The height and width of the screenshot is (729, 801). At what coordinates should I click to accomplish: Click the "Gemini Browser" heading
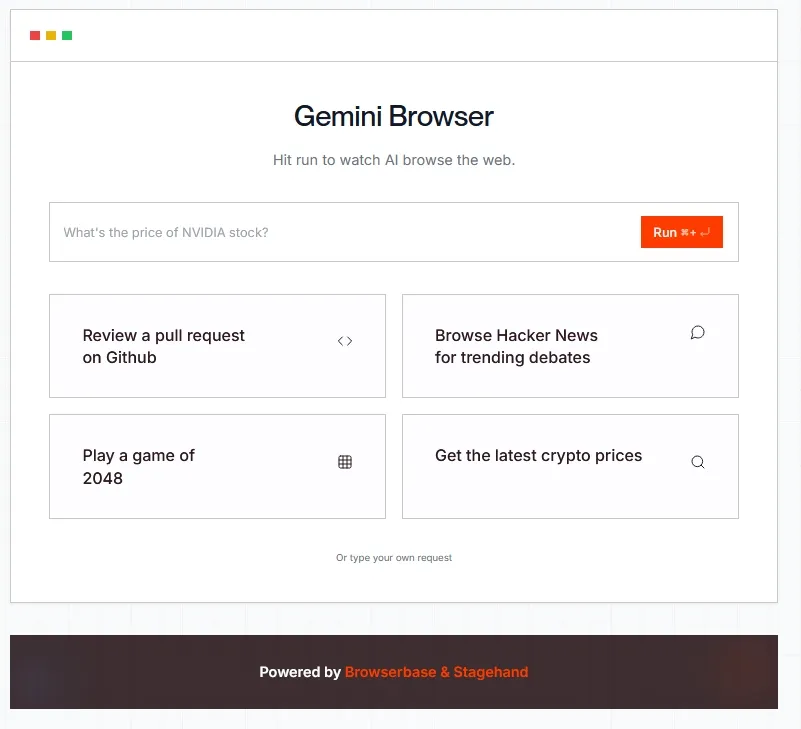pyautogui.click(x=394, y=116)
